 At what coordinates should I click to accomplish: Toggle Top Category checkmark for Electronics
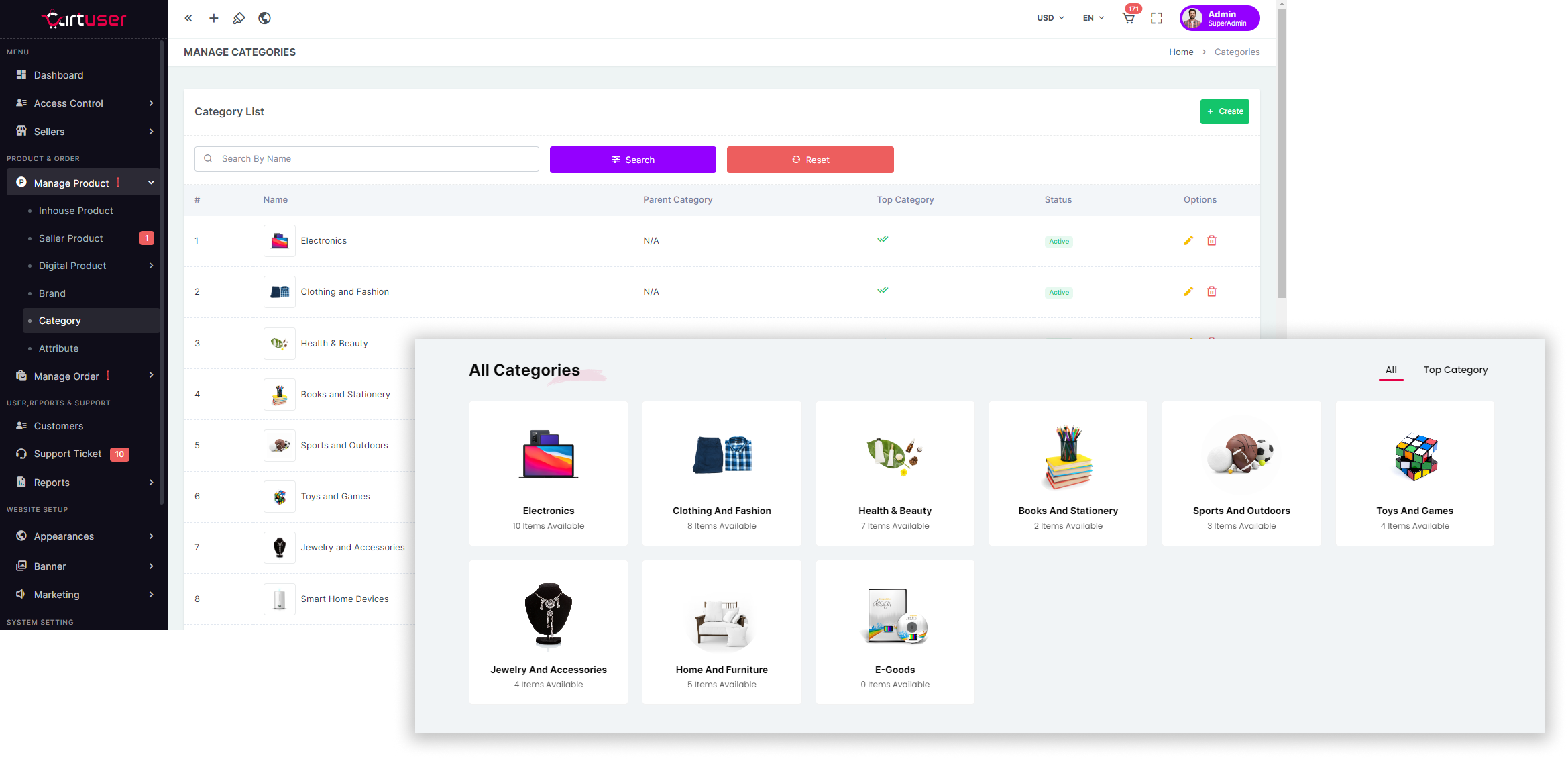[883, 239]
